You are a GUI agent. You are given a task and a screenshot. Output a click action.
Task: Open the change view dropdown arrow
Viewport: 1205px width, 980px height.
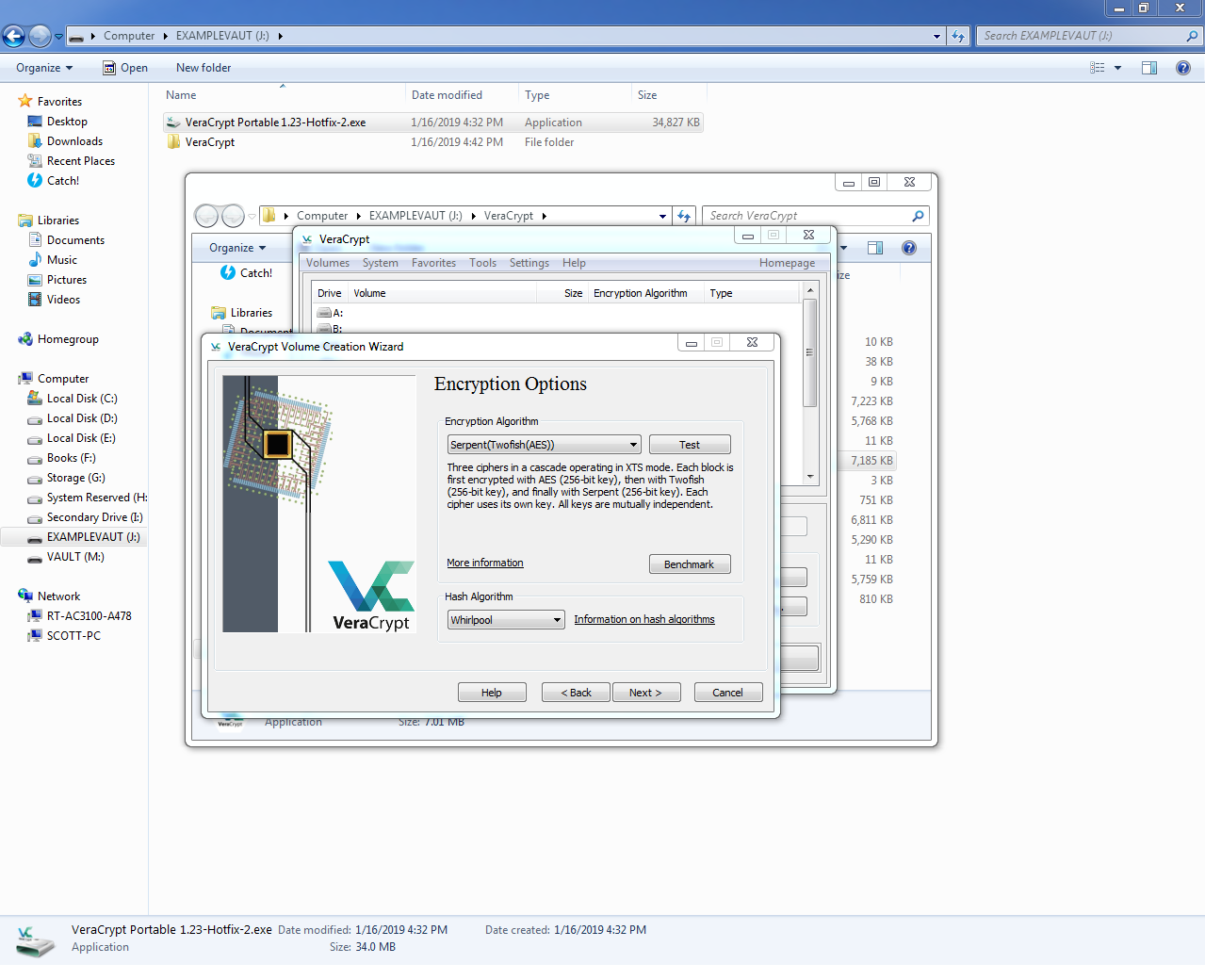[x=1118, y=68]
